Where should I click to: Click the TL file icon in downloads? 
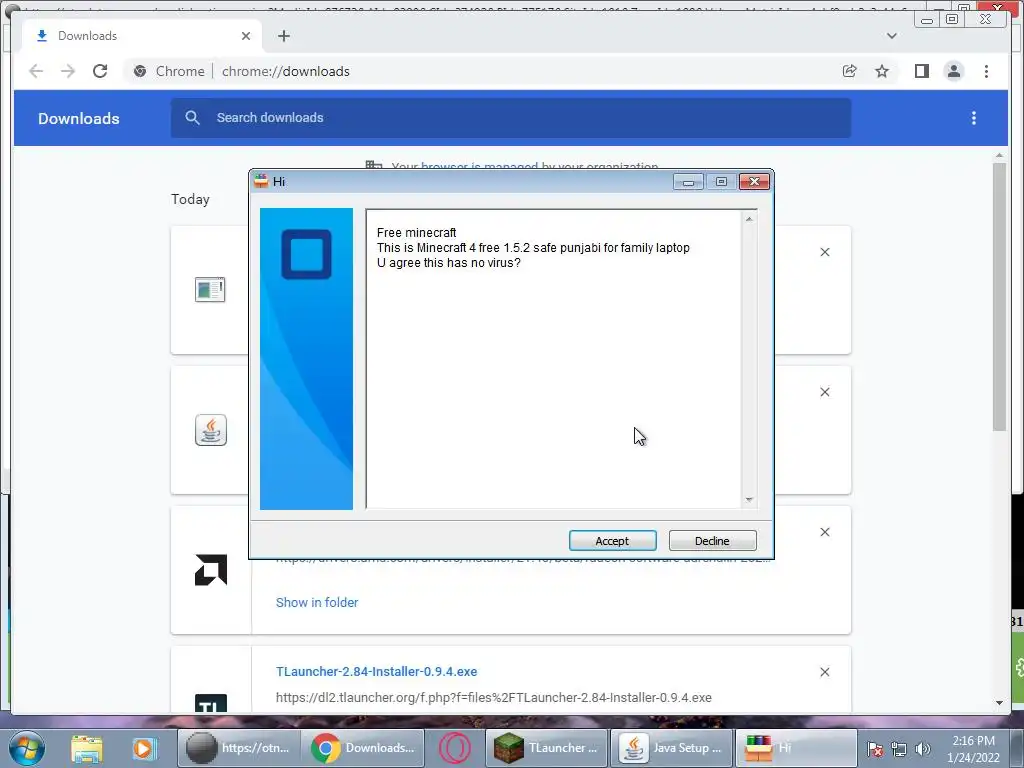pos(211,704)
